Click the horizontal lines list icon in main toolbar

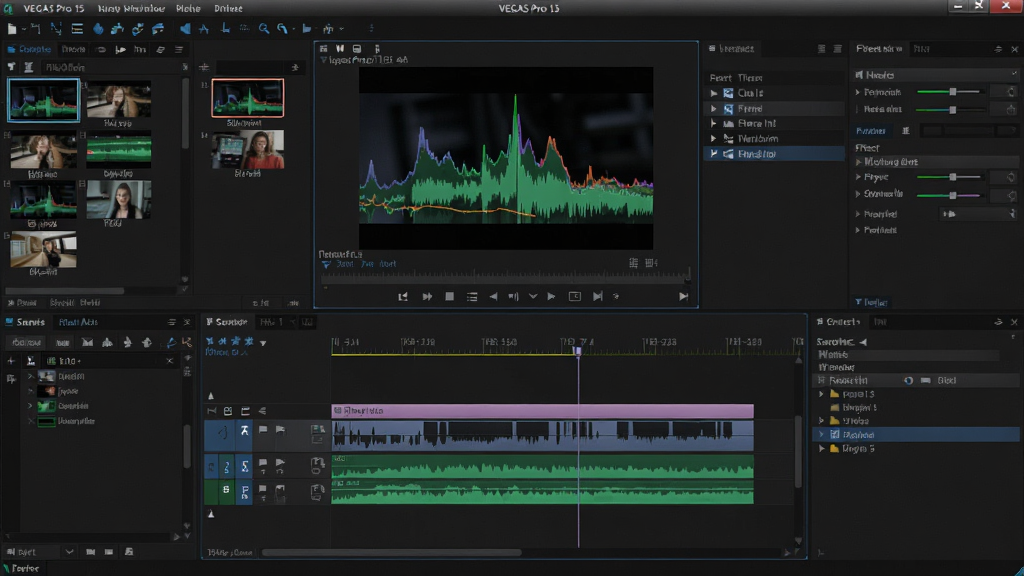click(x=77, y=29)
